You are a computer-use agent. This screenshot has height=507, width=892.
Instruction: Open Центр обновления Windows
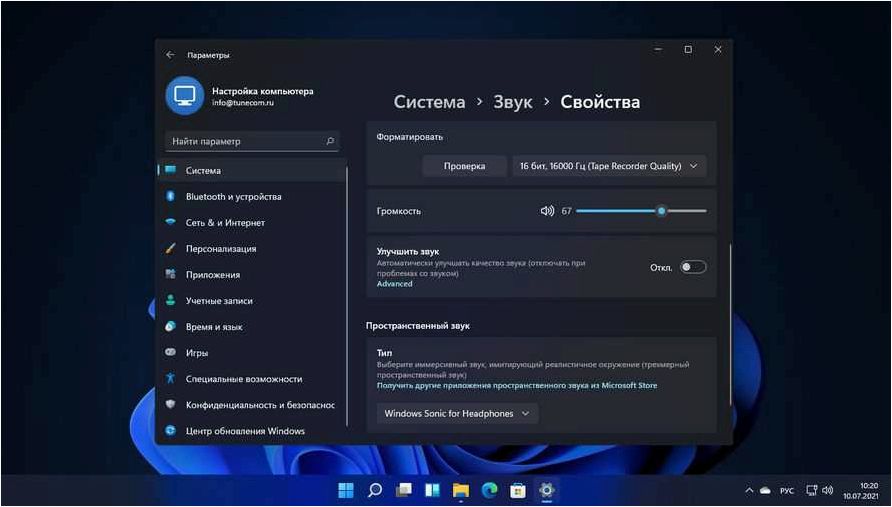click(x=251, y=431)
